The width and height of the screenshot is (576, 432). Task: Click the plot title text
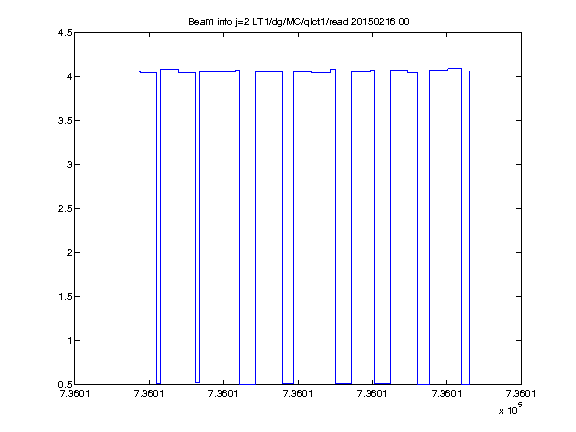pyautogui.click(x=299, y=22)
